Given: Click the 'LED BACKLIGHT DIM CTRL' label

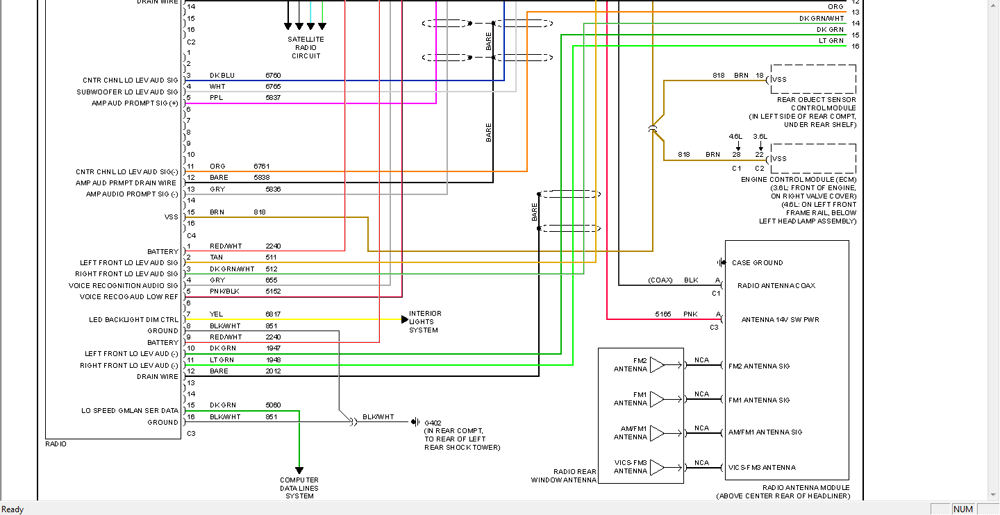Looking at the screenshot, I should [x=133, y=319].
